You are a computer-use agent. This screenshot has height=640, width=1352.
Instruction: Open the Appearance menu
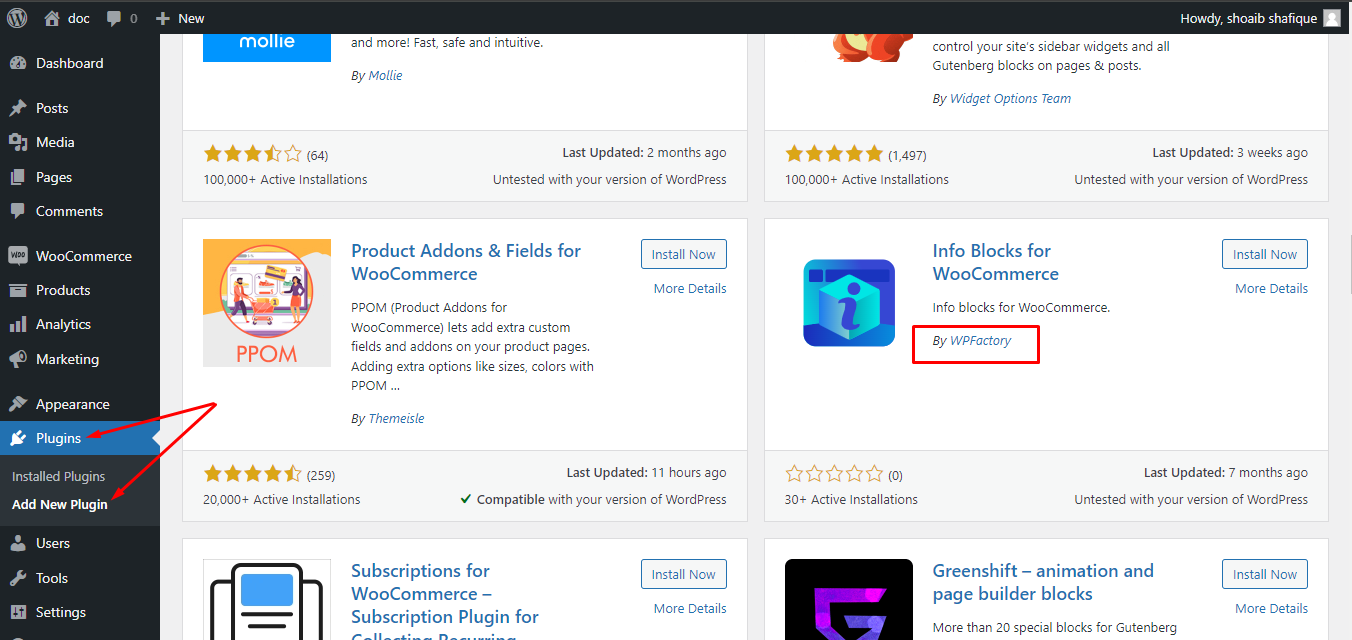(x=80, y=404)
